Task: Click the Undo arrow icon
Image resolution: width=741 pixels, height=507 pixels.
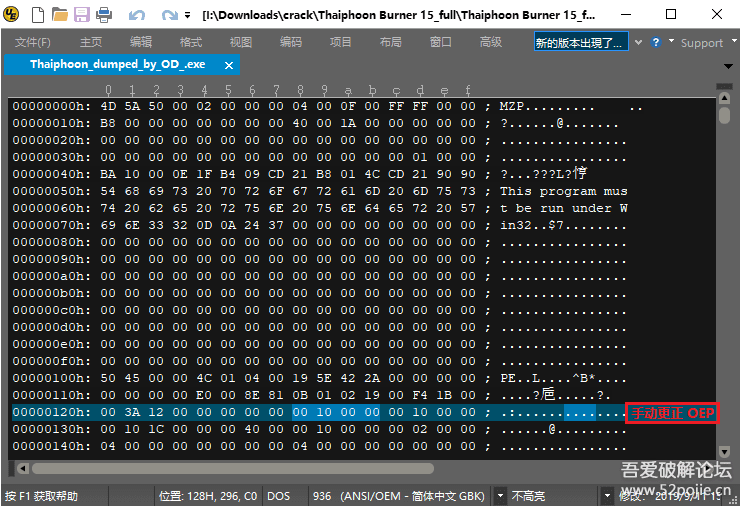Action: pos(137,15)
